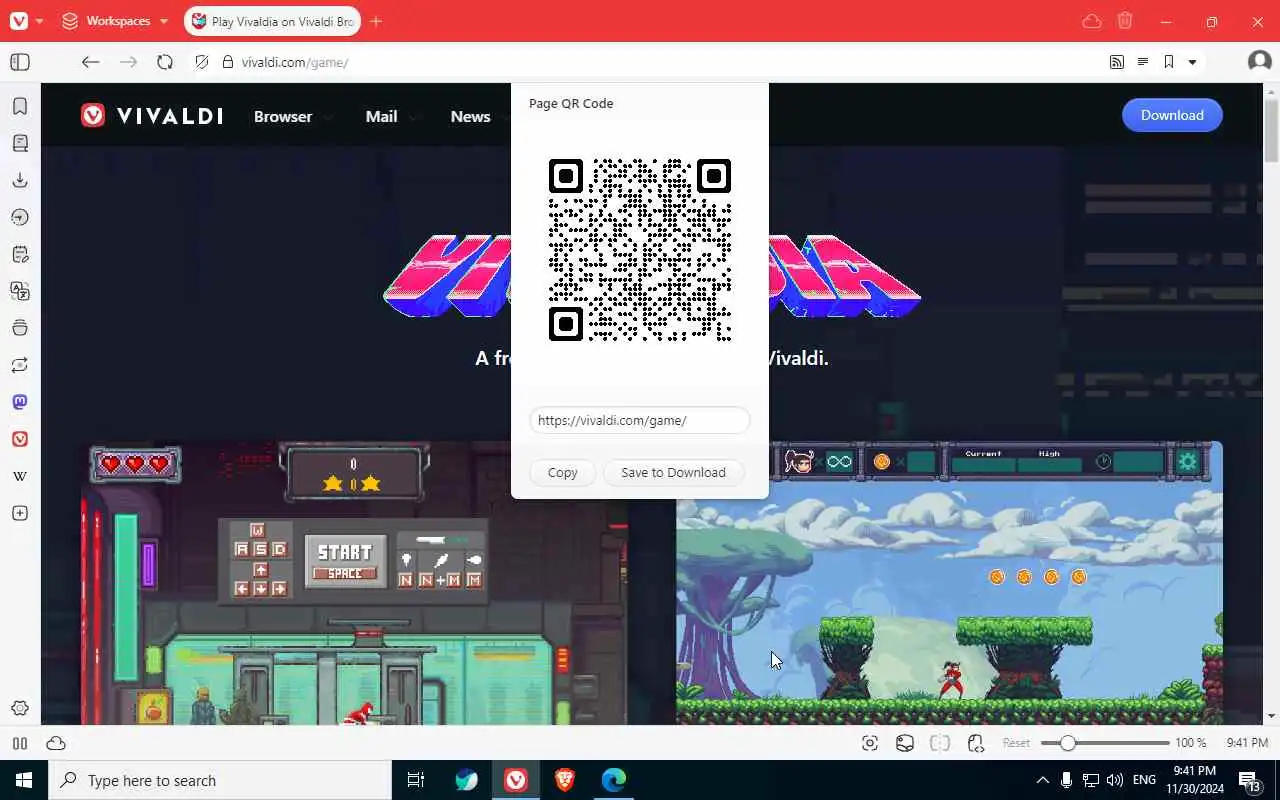Toggle images and animations icon

click(905, 743)
